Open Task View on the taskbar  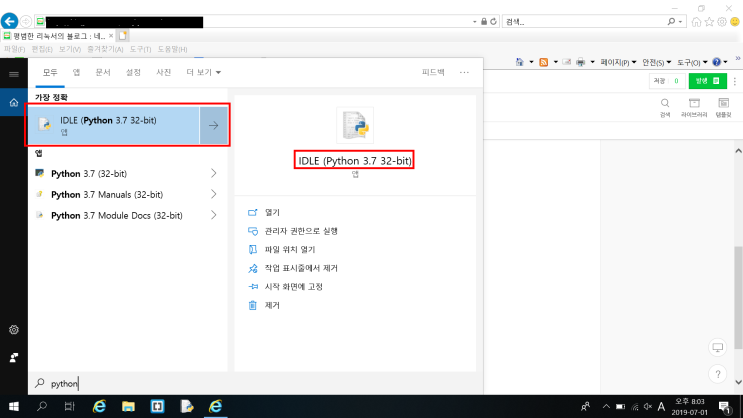click(70, 407)
